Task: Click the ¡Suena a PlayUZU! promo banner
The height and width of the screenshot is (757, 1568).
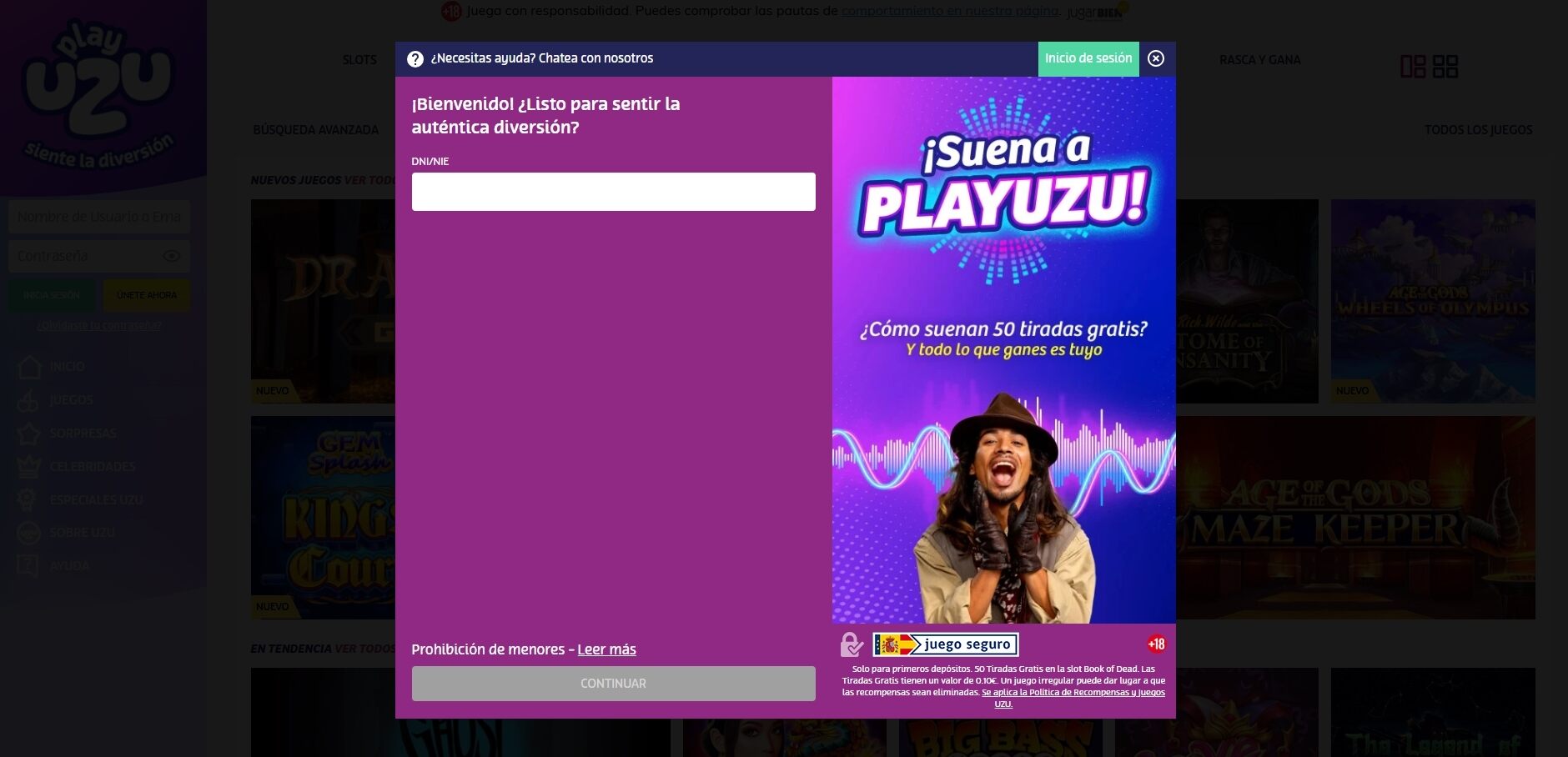Action: pyautogui.click(x=1003, y=350)
